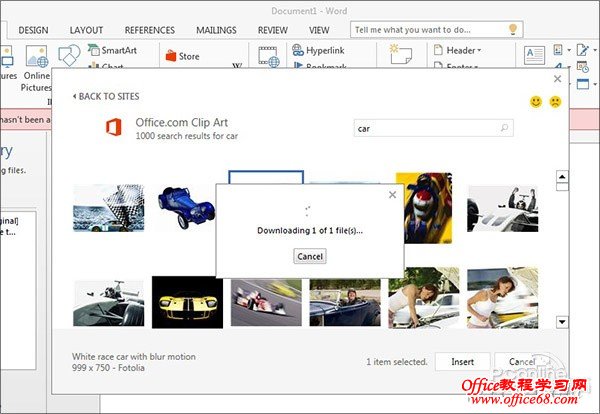Insert a Hyperlink
This screenshot has width=600, height=414.
(318, 50)
